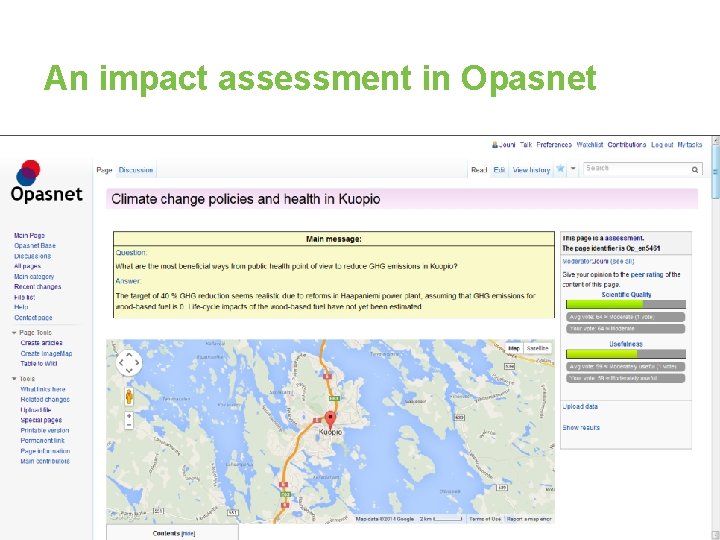Open Page information link
The height and width of the screenshot is (540, 720).
[x=45, y=451]
